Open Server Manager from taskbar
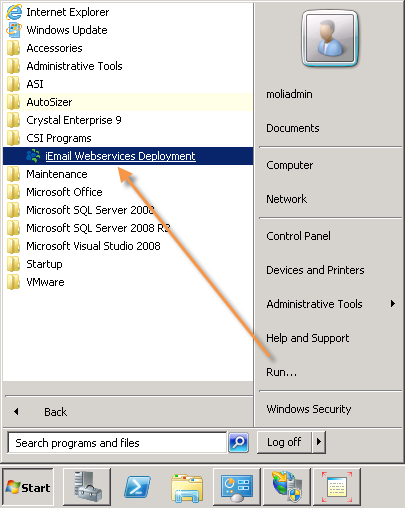This screenshot has height=508, width=405. click(87, 487)
